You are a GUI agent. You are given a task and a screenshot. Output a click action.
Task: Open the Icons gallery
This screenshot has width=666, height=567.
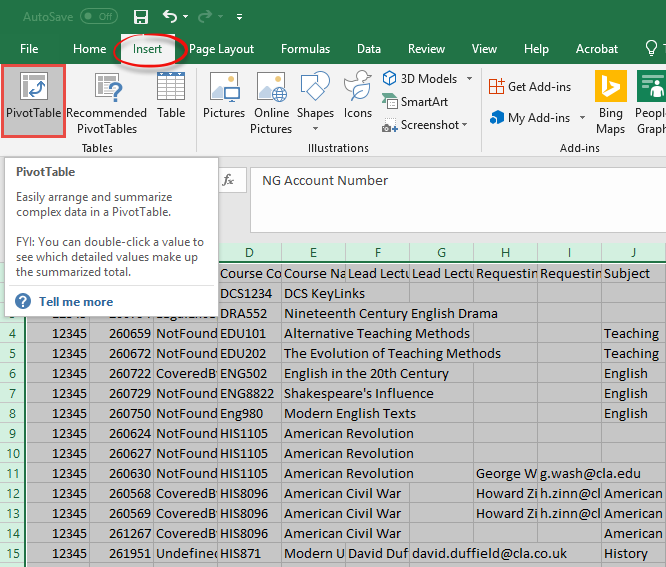click(x=358, y=98)
